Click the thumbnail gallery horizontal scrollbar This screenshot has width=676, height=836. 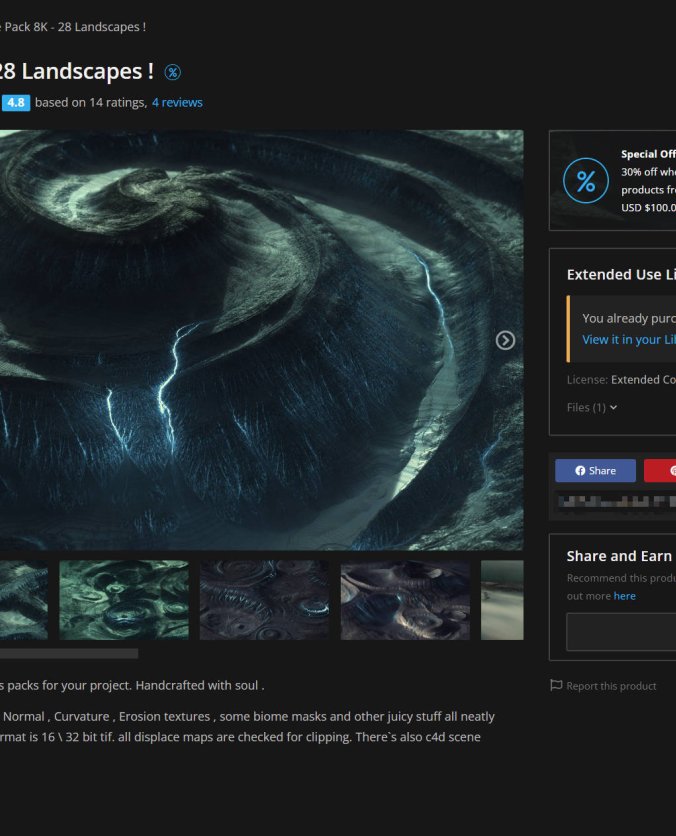click(68, 654)
